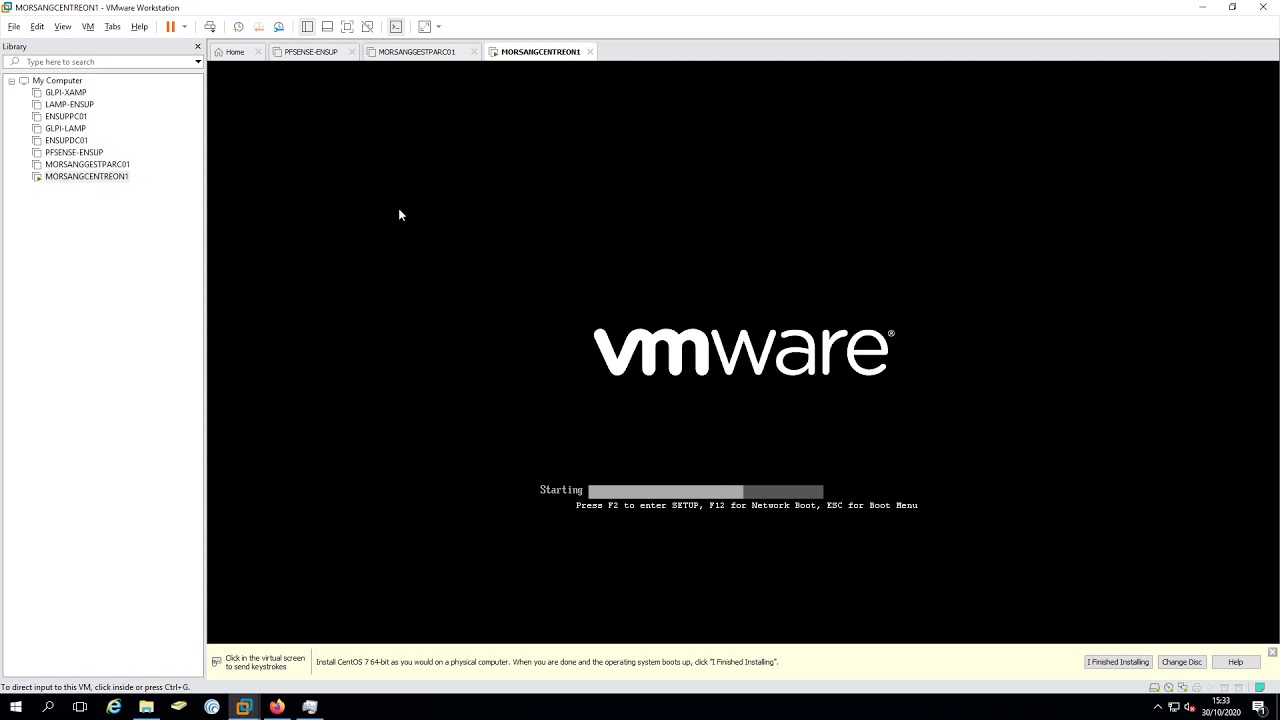Click Revert to snapshot toolbar icon
This screenshot has width=1280, height=720.
tap(259, 27)
